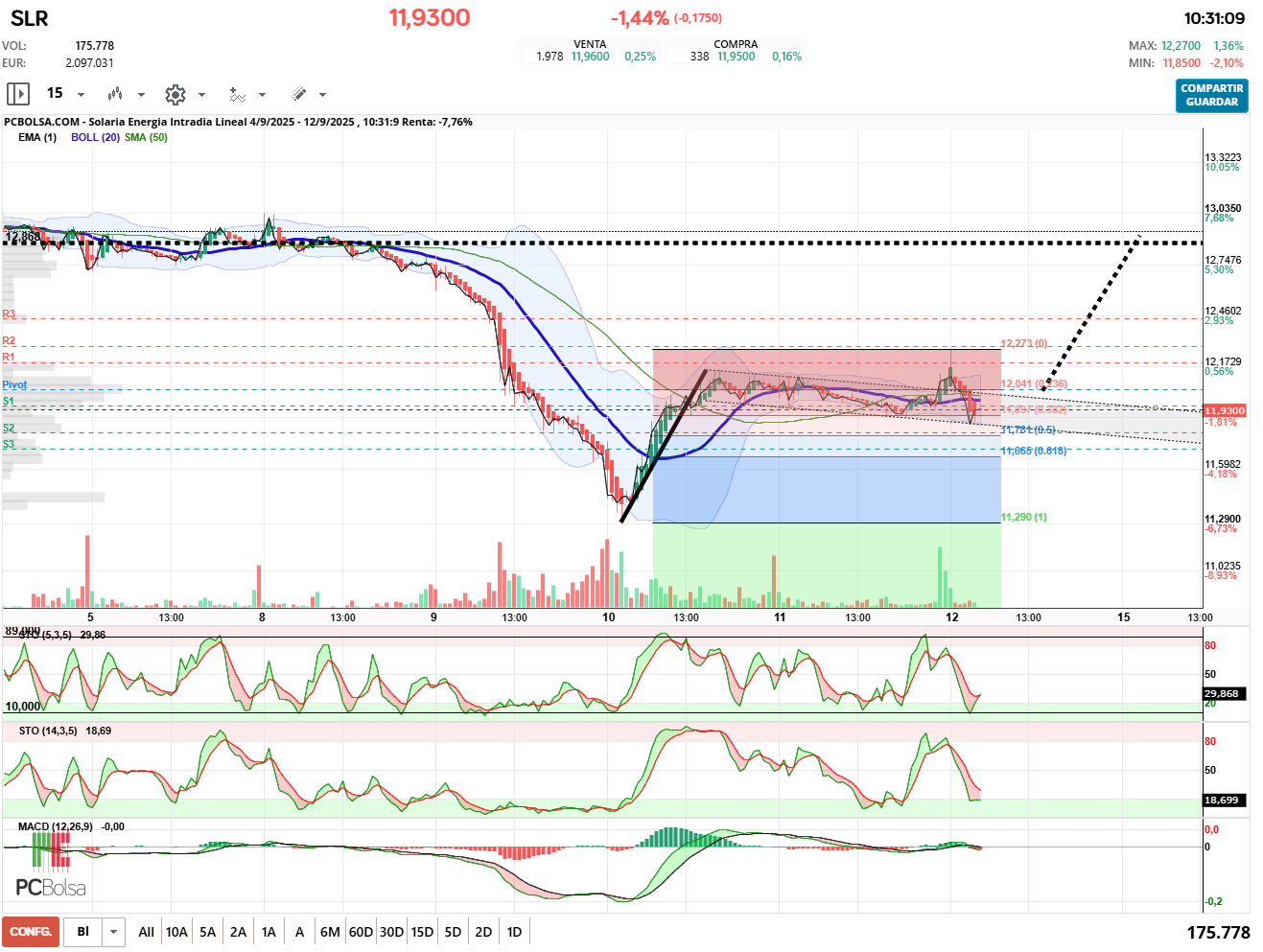Screen dimensions: 1263x952
Task: Expand the chart type dropdown arrow
Action: point(141,95)
